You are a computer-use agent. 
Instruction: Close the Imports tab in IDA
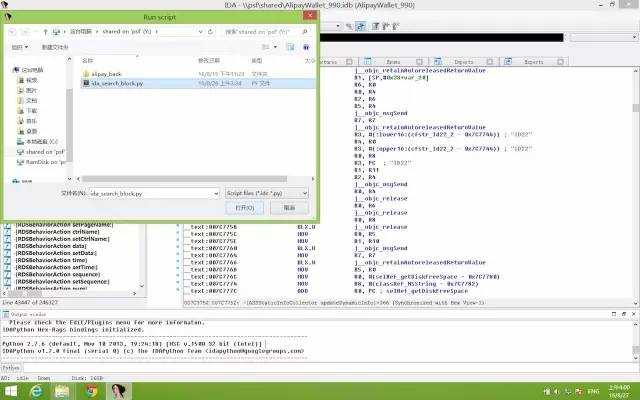click(x=490, y=62)
